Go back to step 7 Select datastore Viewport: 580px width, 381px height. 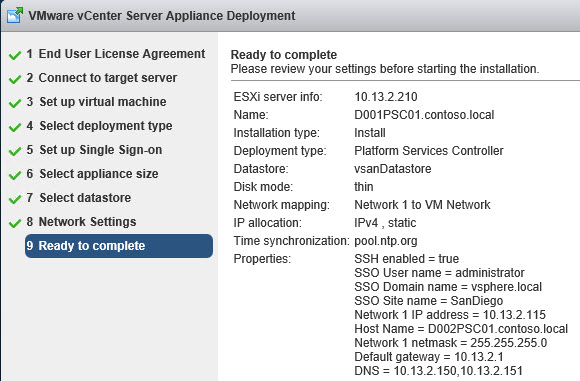click(x=78, y=198)
